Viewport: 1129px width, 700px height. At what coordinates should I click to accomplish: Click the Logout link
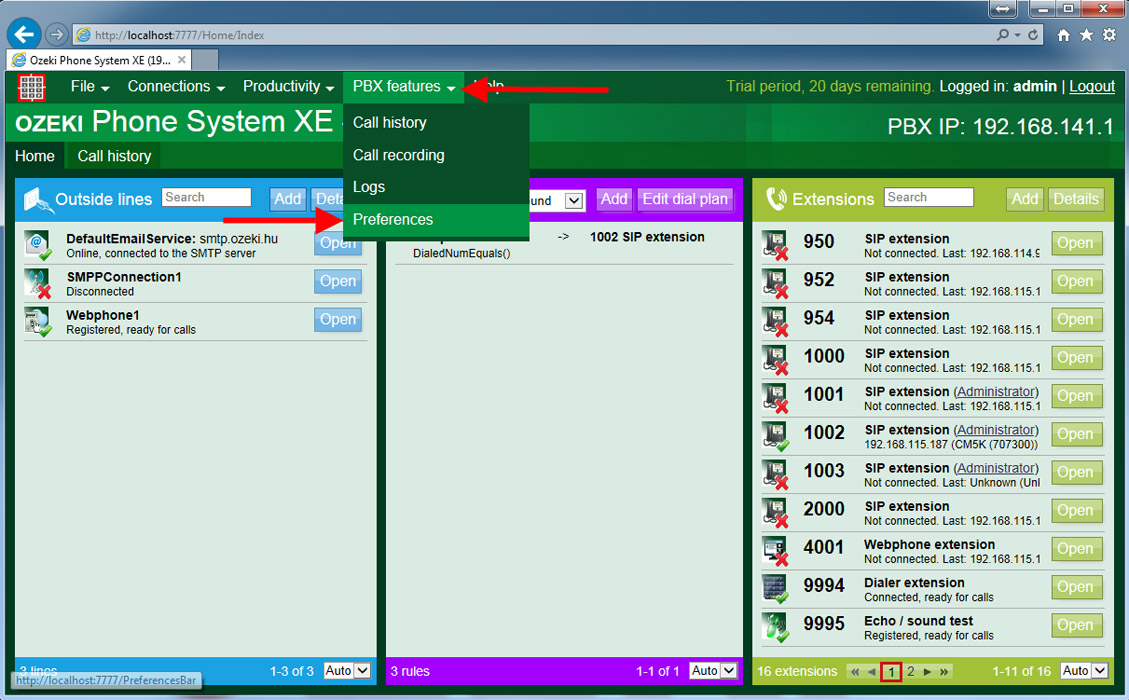pyautogui.click(x=1092, y=86)
